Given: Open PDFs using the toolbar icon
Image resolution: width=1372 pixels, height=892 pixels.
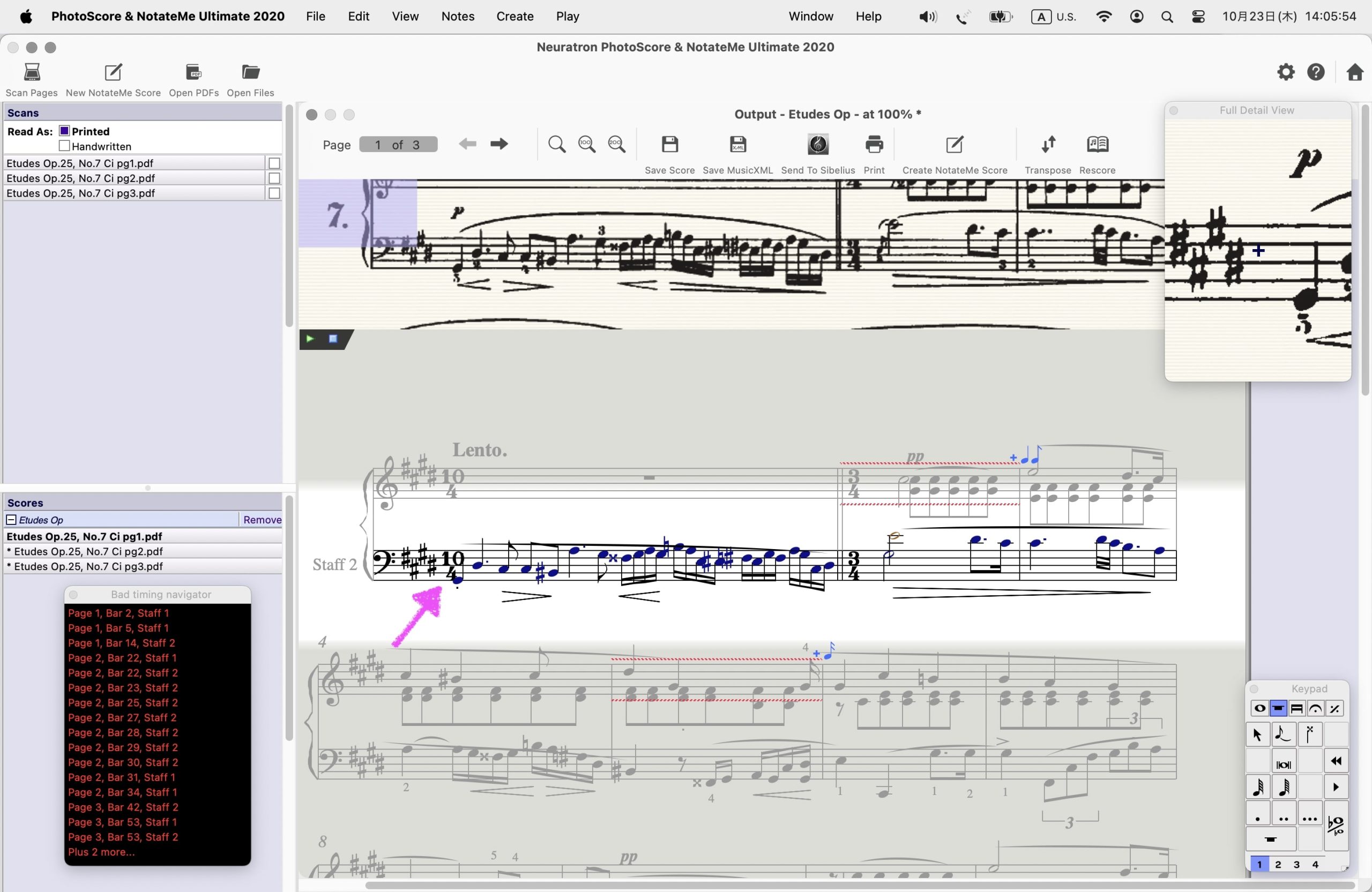Looking at the screenshot, I should [193, 73].
